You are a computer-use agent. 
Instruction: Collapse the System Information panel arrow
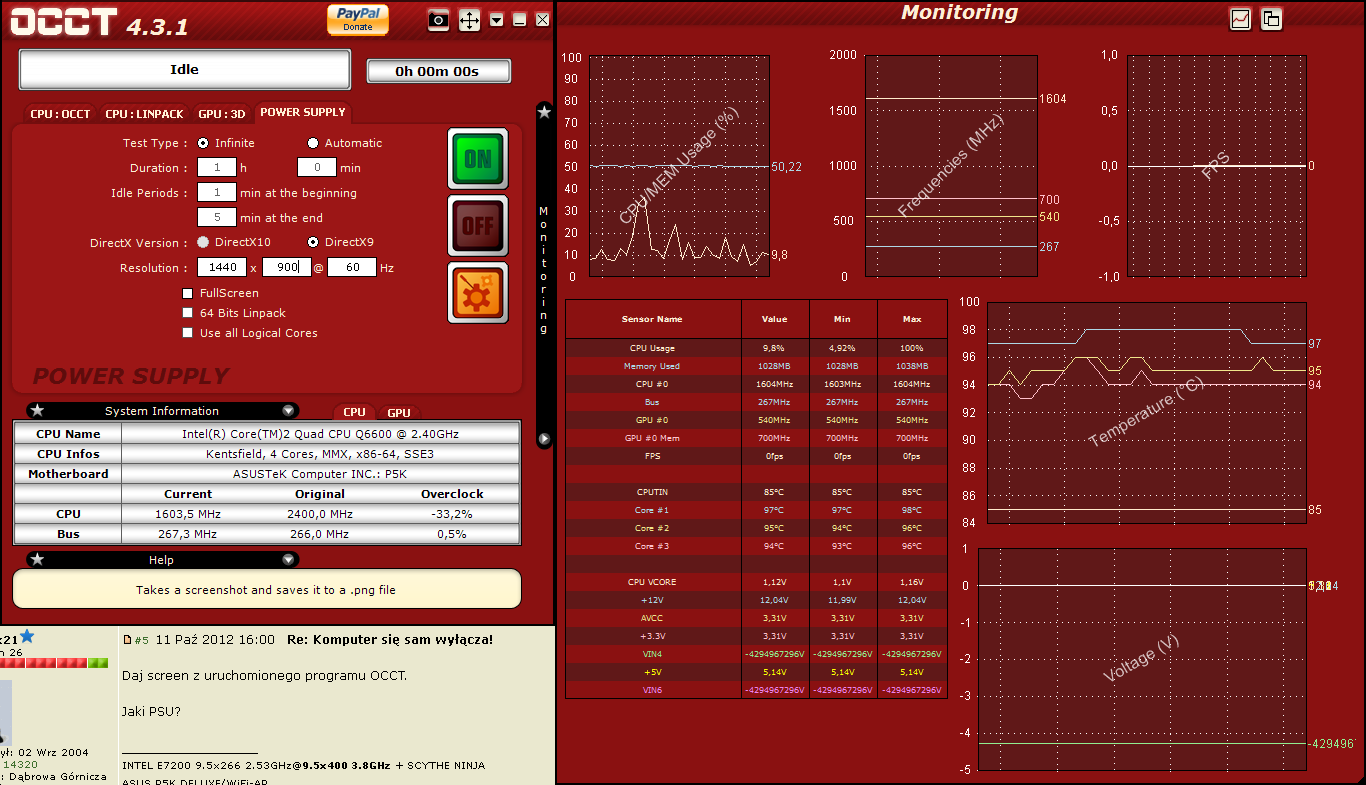[x=289, y=410]
